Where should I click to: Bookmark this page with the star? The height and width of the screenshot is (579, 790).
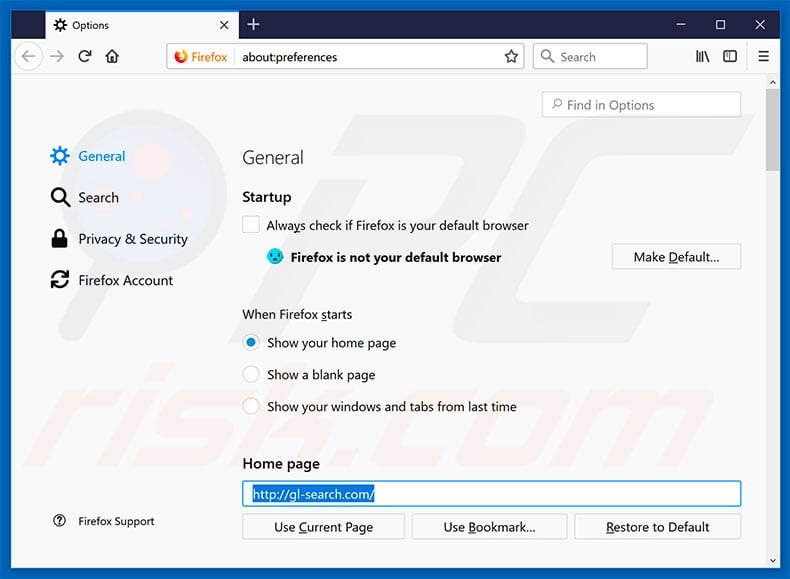511,56
